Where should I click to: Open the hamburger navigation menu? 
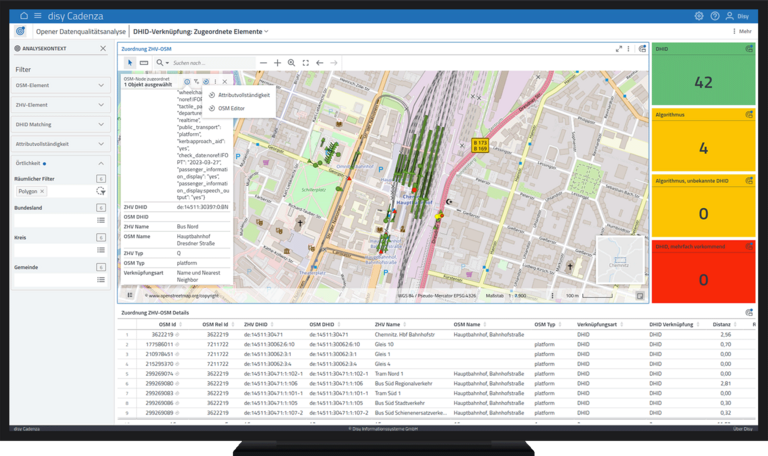(37, 16)
